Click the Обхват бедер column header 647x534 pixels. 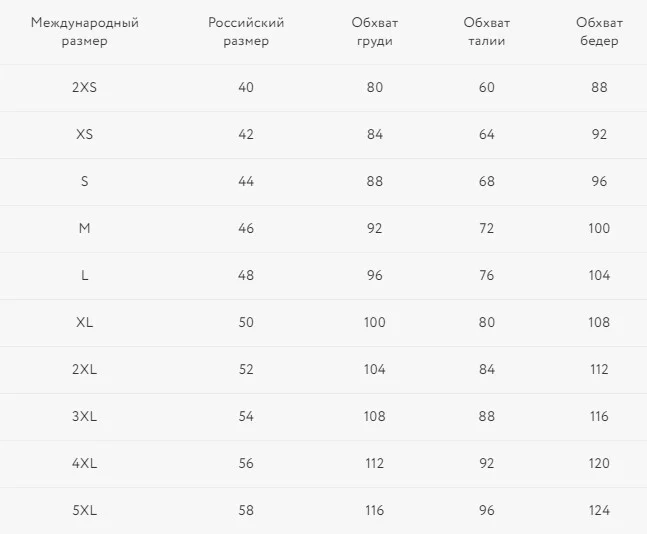pyautogui.click(x=599, y=31)
